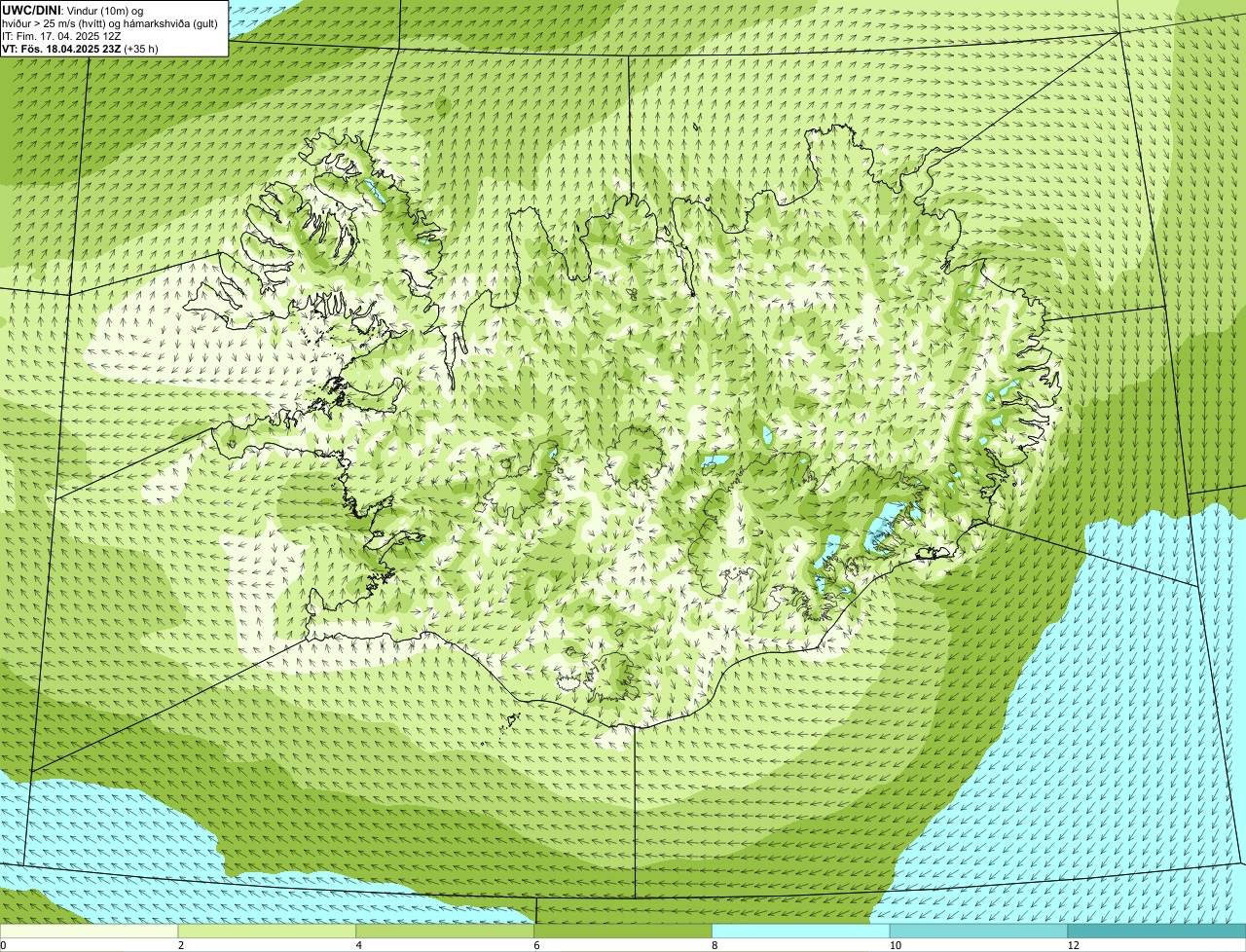Click the '0' label on the color scale

point(3,945)
